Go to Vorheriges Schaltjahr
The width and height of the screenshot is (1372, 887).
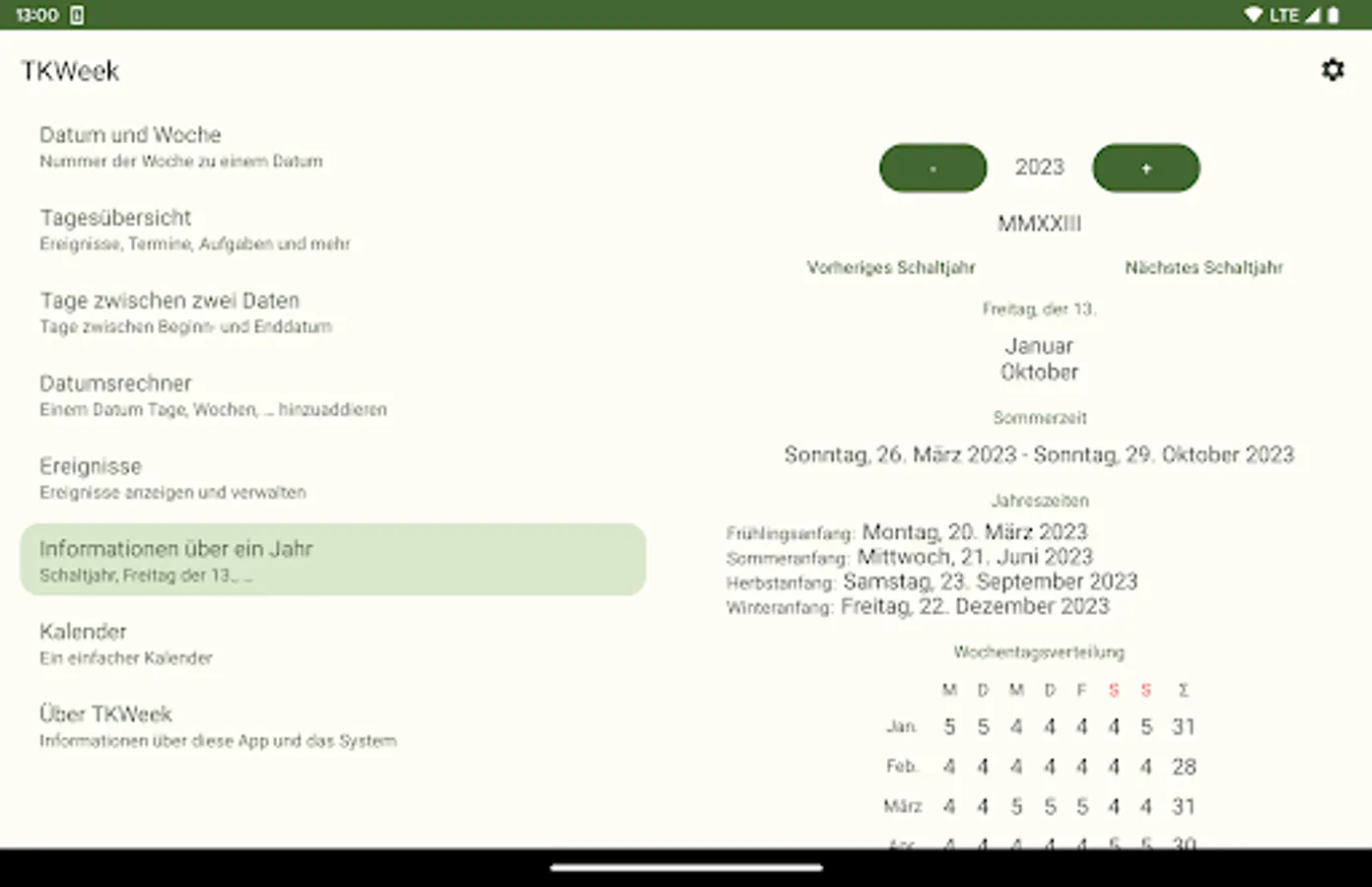(x=891, y=267)
